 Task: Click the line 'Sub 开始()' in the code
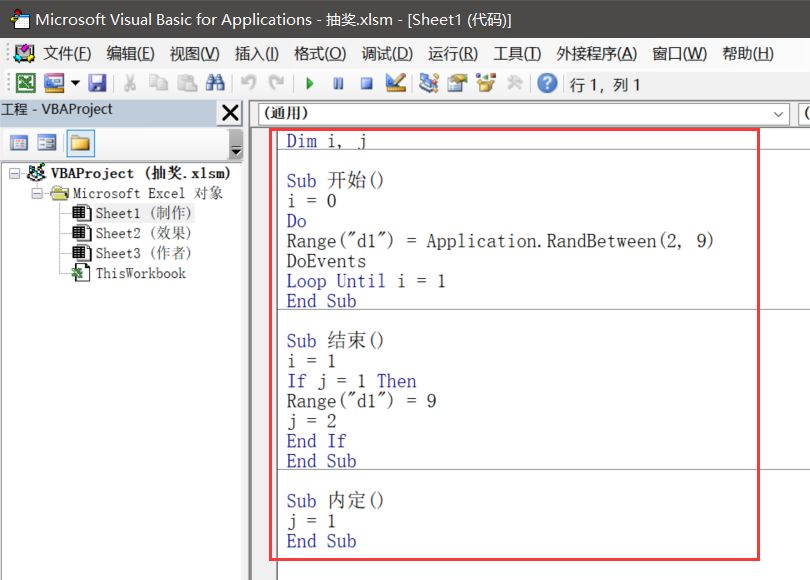tap(335, 181)
